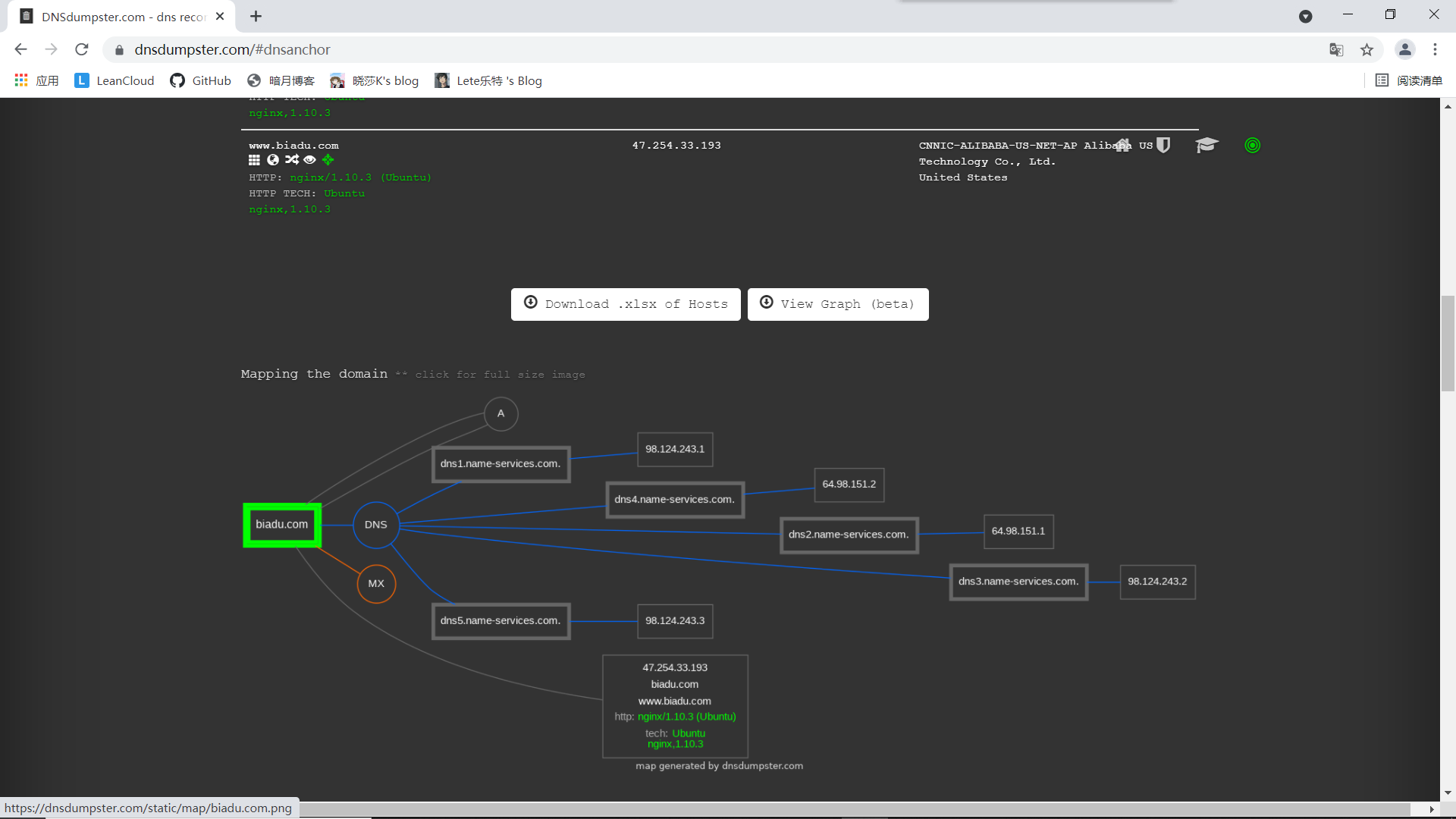Click the globe icon under www.biadu.com

273,160
